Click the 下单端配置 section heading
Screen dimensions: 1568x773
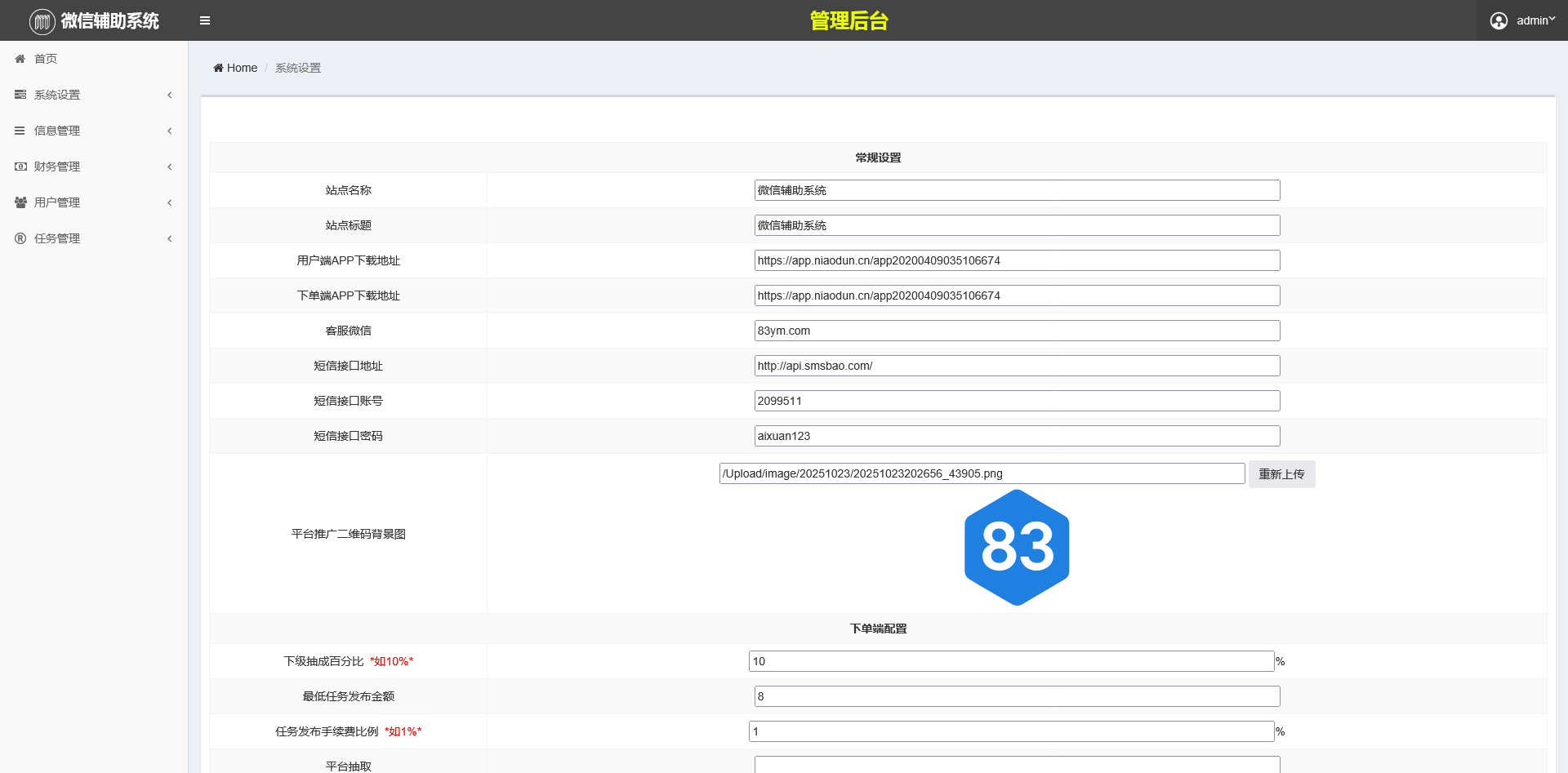coord(878,629)
